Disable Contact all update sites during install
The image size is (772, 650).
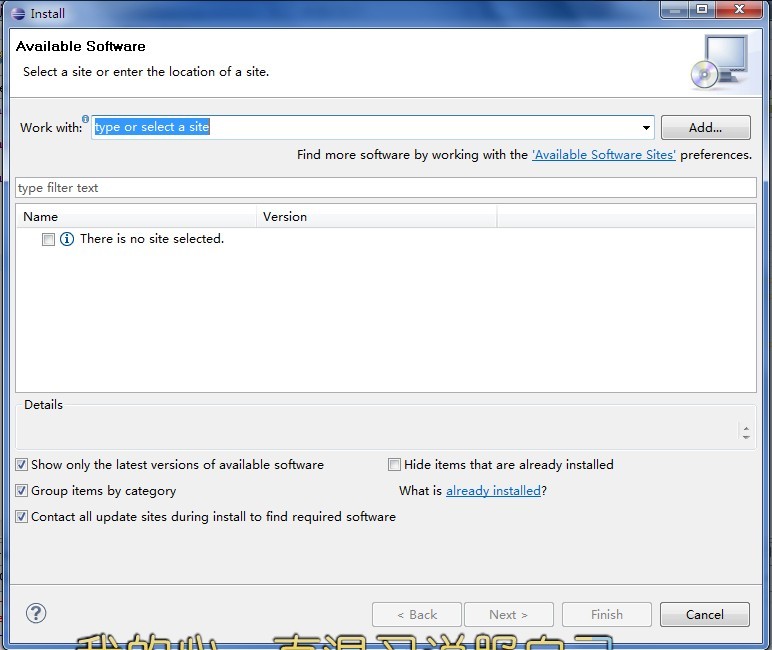coord(22,517)
